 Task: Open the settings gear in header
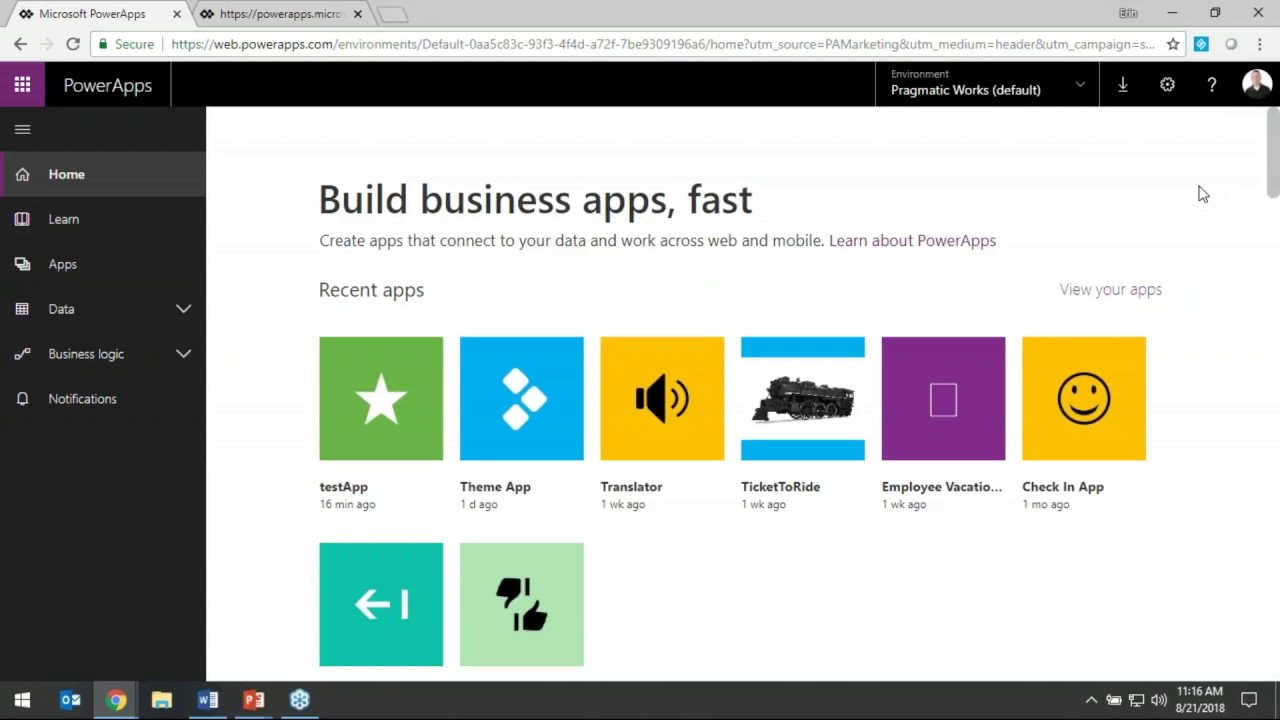1167,85
